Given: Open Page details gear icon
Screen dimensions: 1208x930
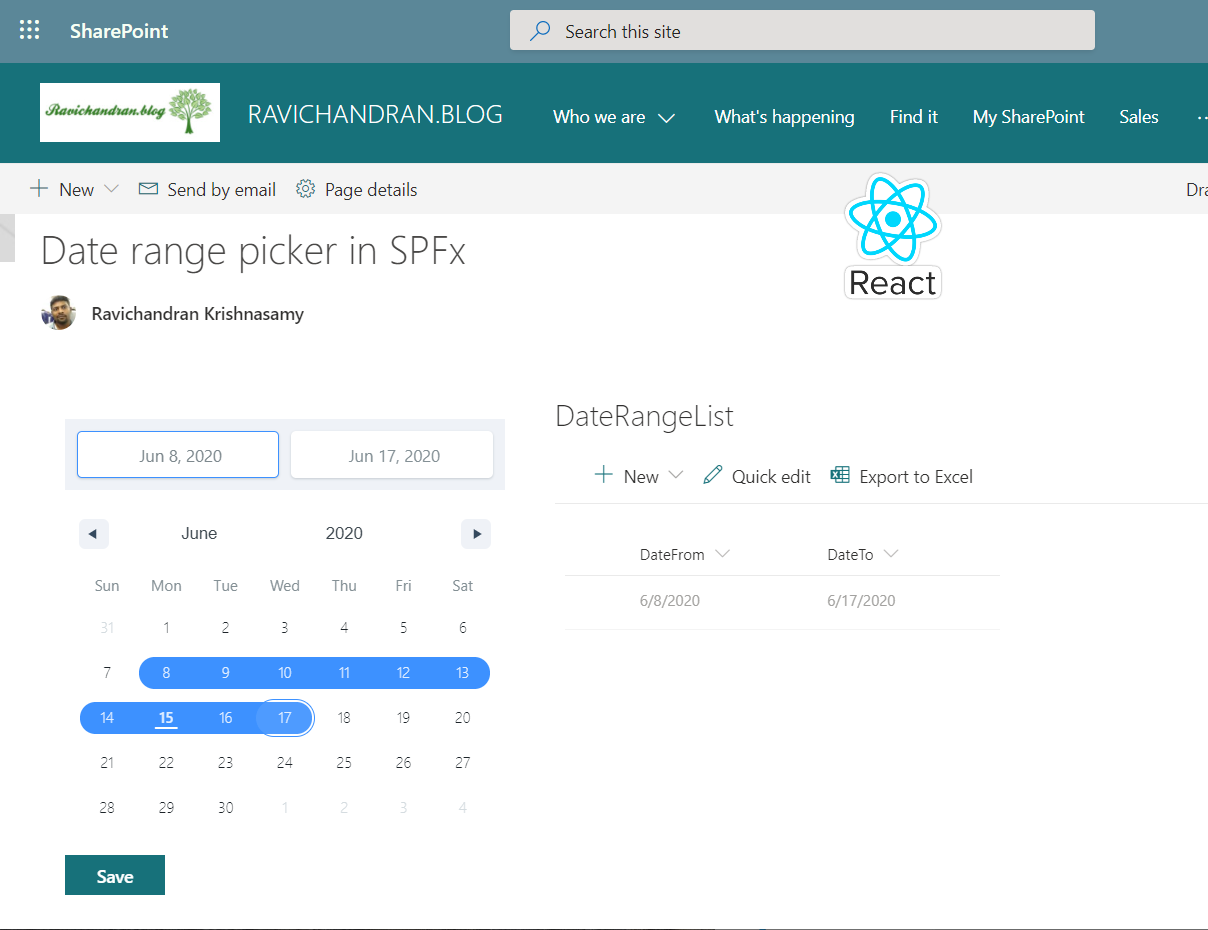Looking at the screenshot, I should [306, 189].
